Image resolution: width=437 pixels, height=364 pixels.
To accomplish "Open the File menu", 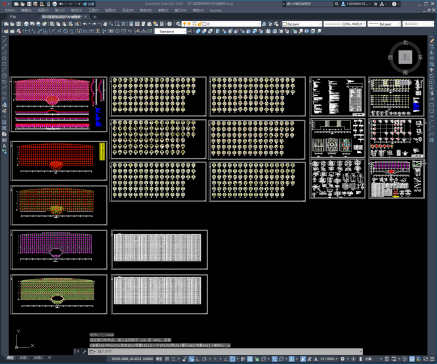I will (x=9, y=10).
